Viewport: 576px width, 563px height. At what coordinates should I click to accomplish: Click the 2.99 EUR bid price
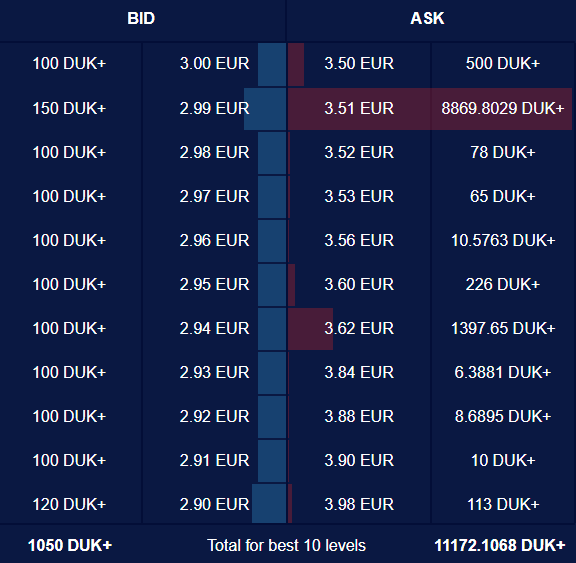pyautogui.click(x=215, y=108)
